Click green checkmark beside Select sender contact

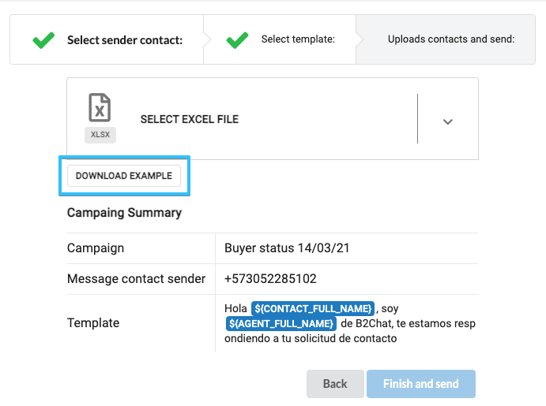[44, 40]
